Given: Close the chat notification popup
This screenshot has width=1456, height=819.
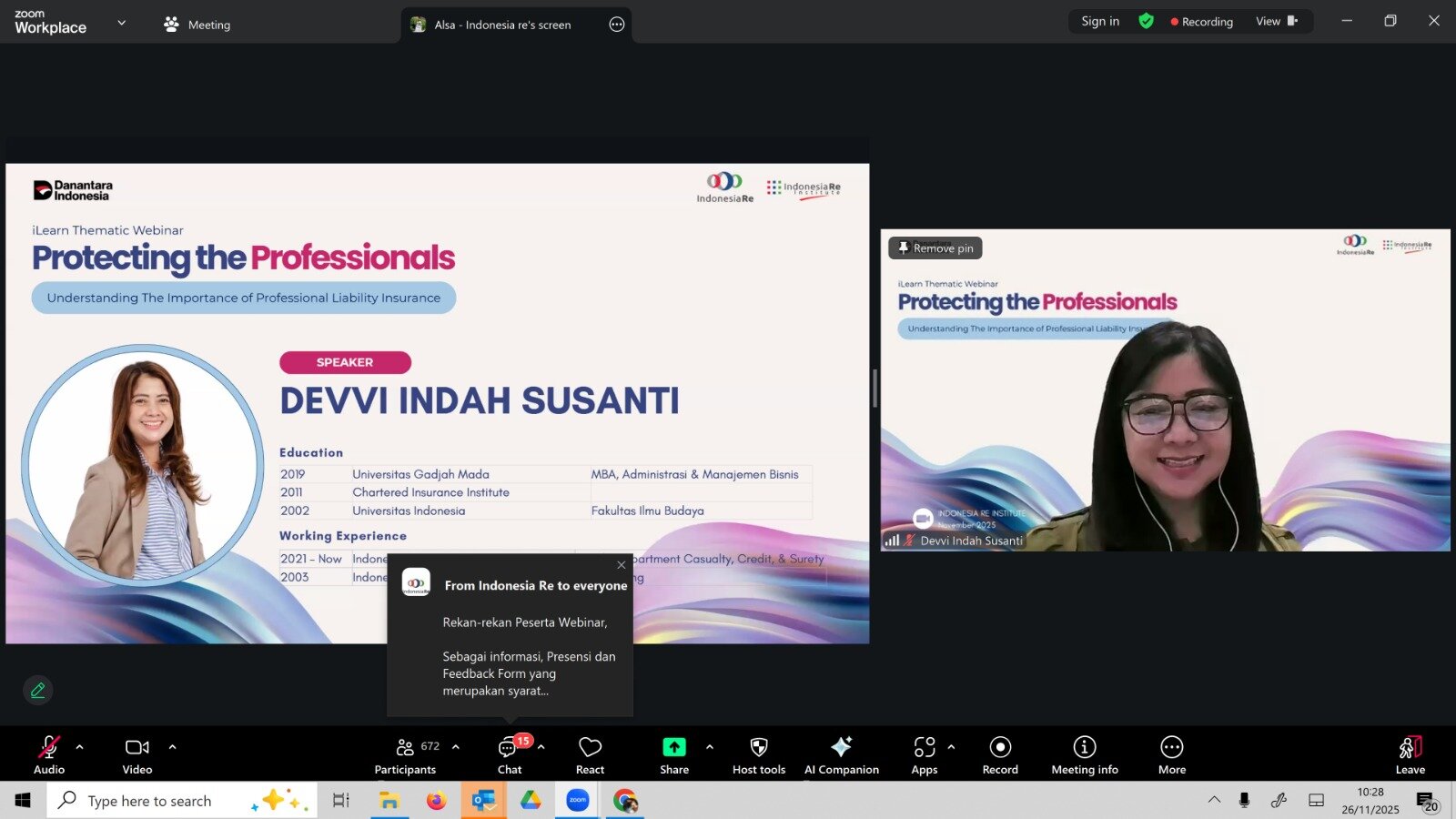Looking at the screenshot, I should coord(622,565).
